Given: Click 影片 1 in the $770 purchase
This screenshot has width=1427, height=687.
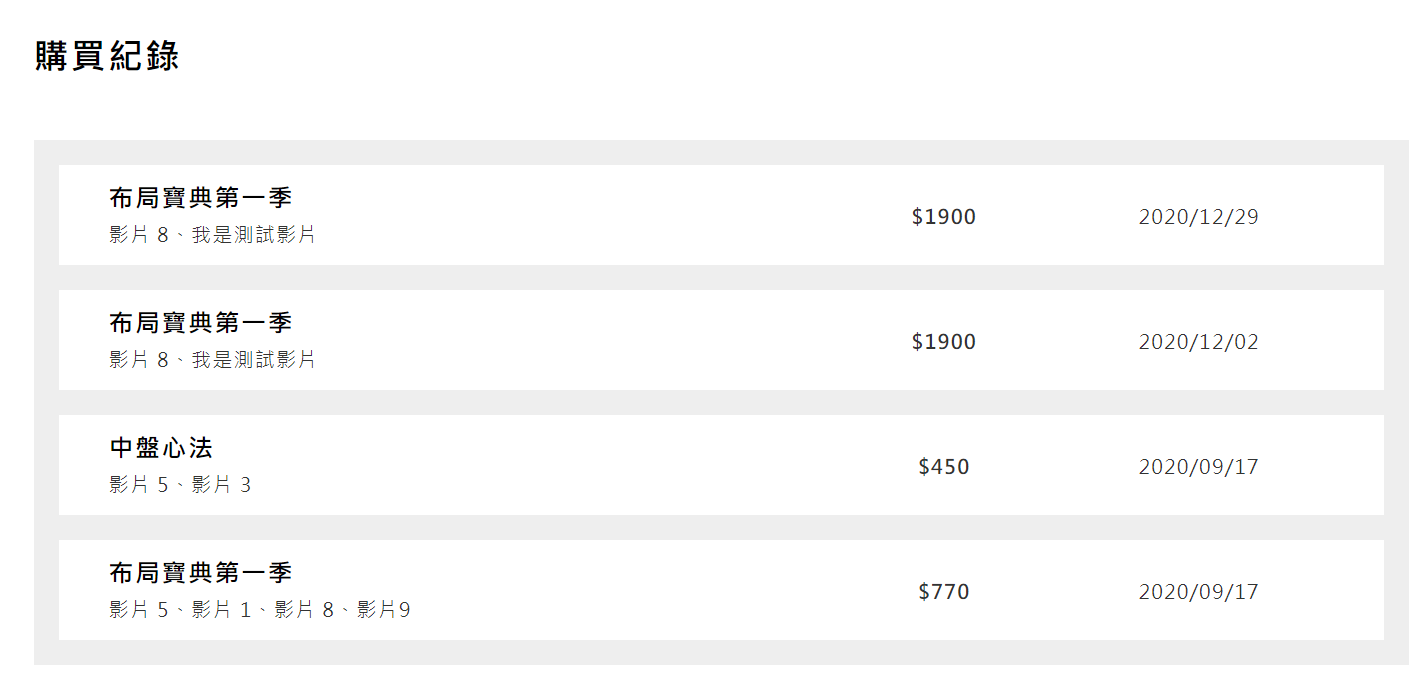Looking at the screenshot, I should [222, 610].
